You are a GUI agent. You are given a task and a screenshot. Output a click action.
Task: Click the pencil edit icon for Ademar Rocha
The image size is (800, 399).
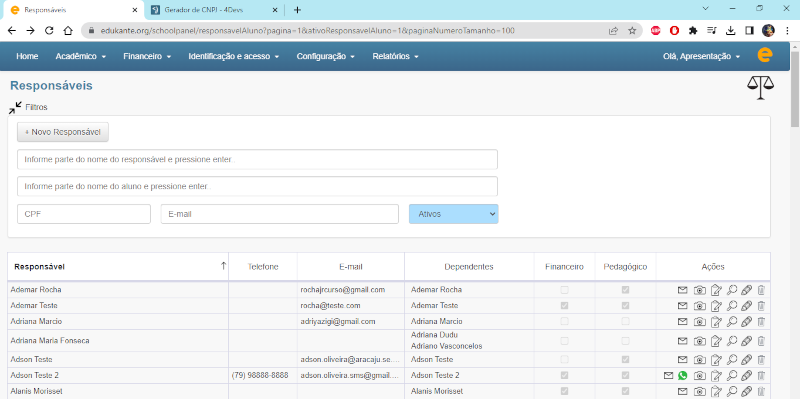(746, 290)
